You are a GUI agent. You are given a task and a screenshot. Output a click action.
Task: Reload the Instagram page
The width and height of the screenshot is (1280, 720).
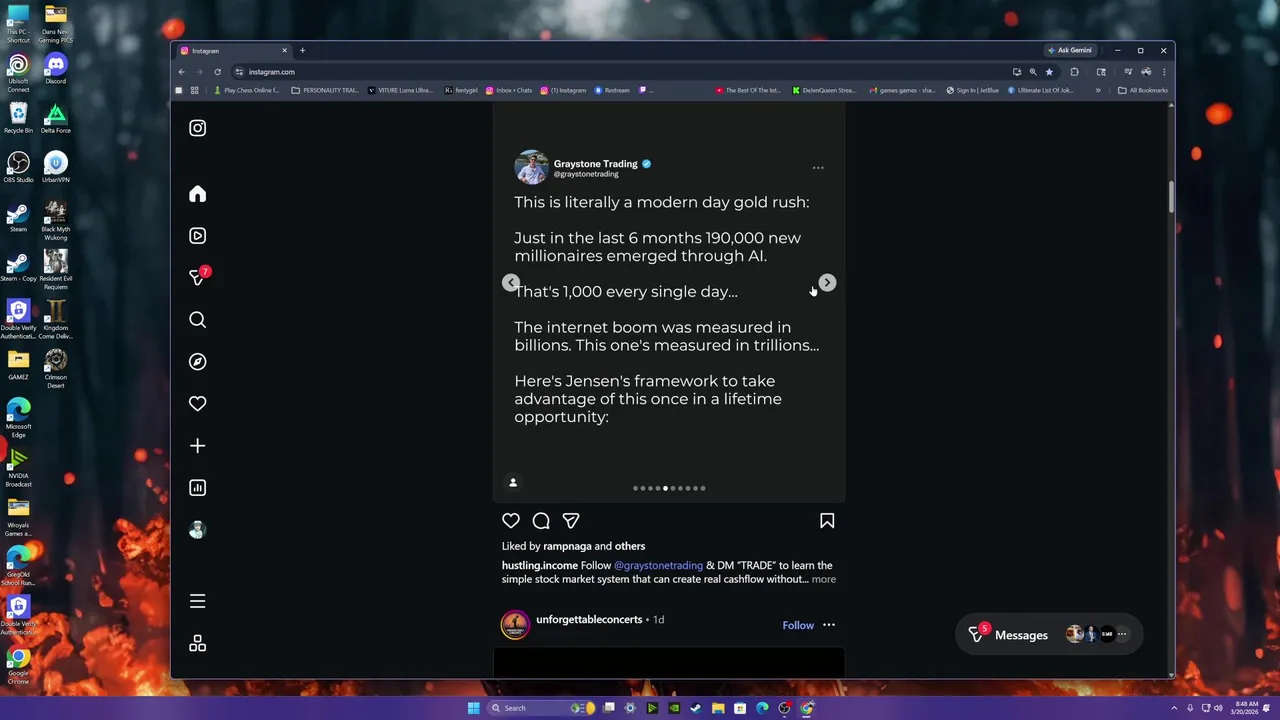coord(217,72)
